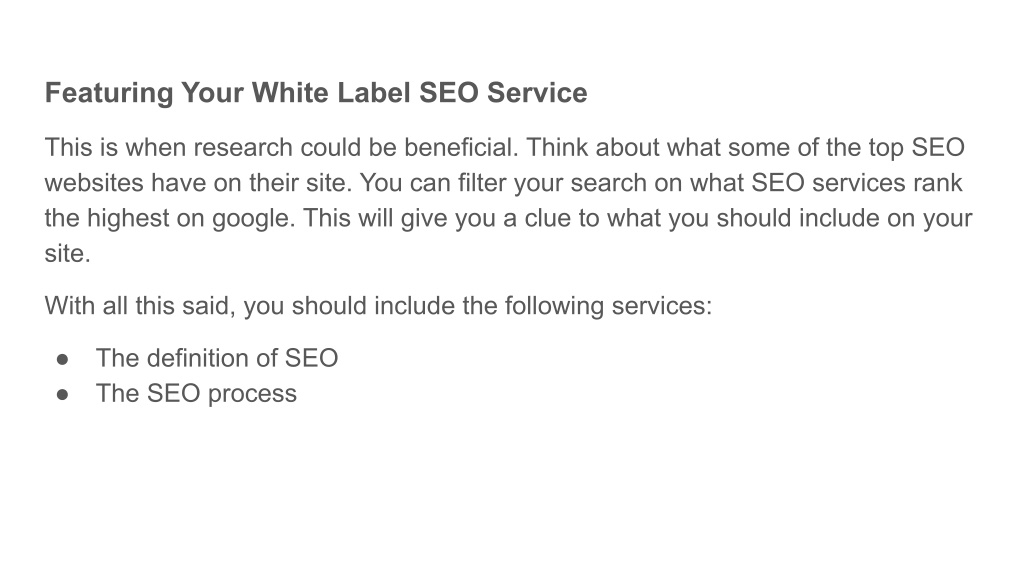This screenshot has width=1024, height=576.
Task: Click the word "google" in the paragraph
Action: [x=253, y=219]
